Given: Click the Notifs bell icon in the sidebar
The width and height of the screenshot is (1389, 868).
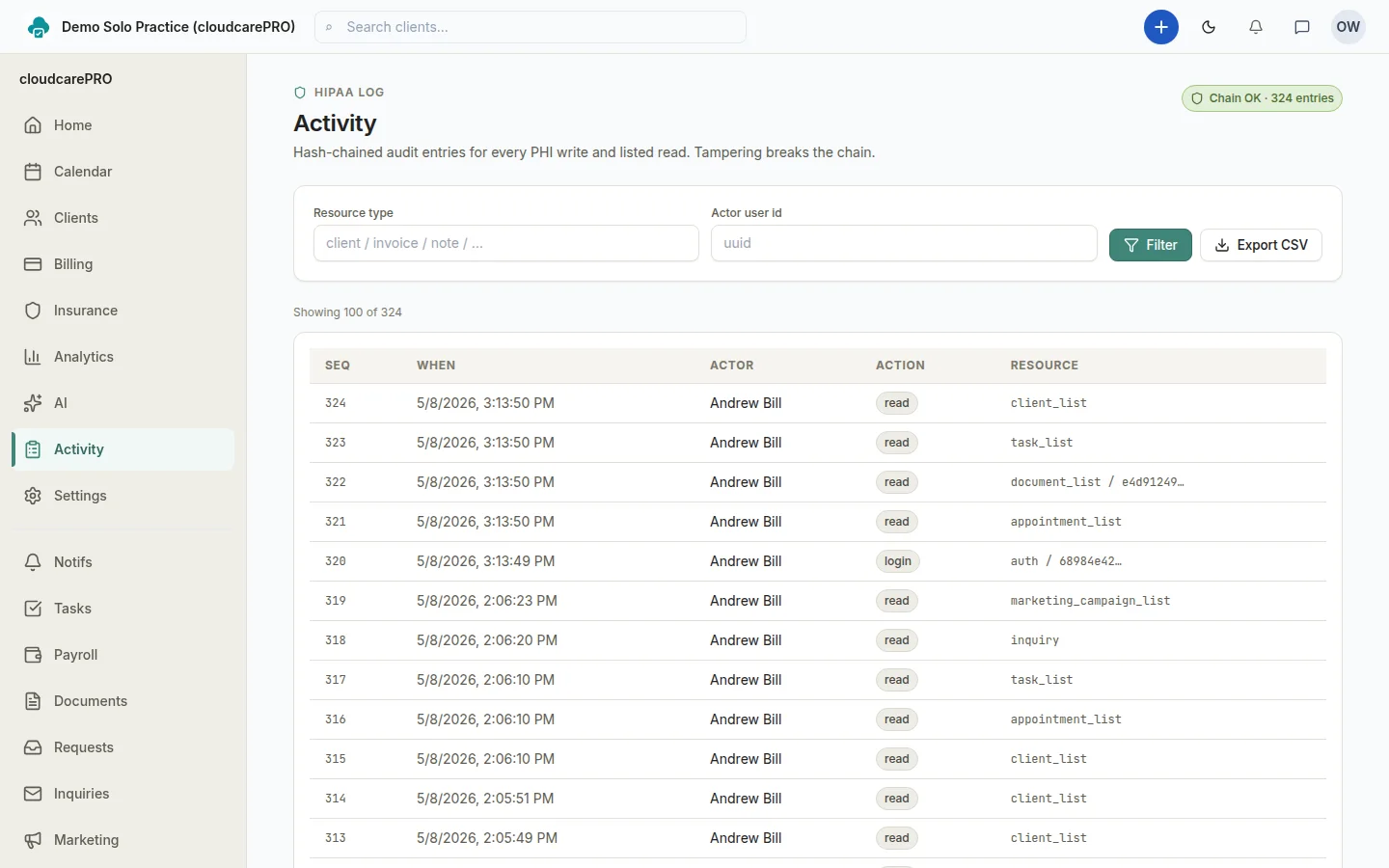Looking at the screenshot, I should (x=33, y=562).
